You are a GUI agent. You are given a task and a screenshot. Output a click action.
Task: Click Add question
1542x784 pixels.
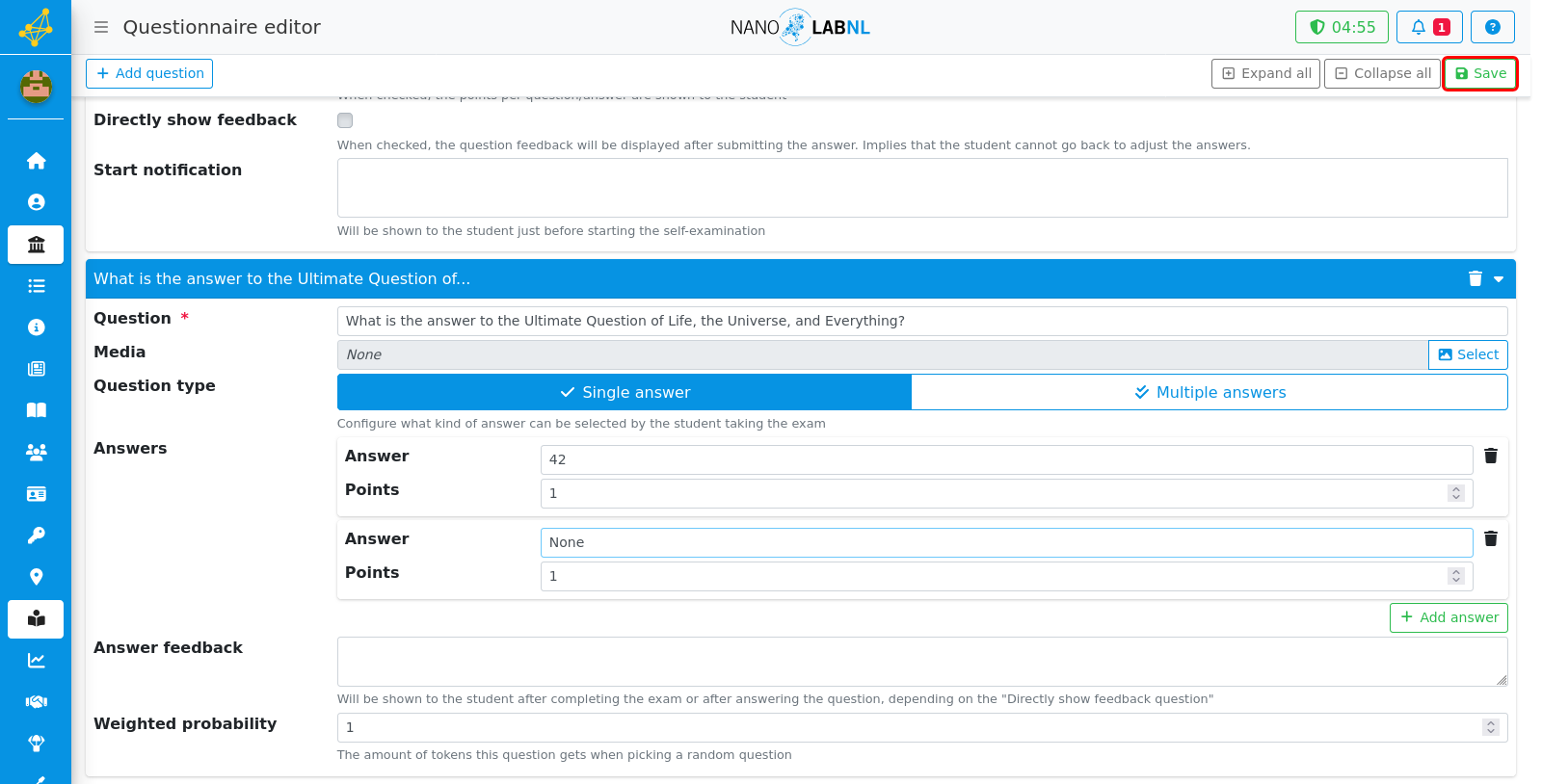point(149,73)
